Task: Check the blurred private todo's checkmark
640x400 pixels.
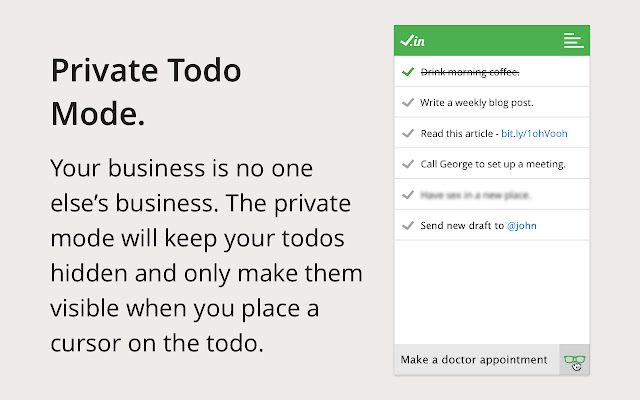Action: (407, 194)
